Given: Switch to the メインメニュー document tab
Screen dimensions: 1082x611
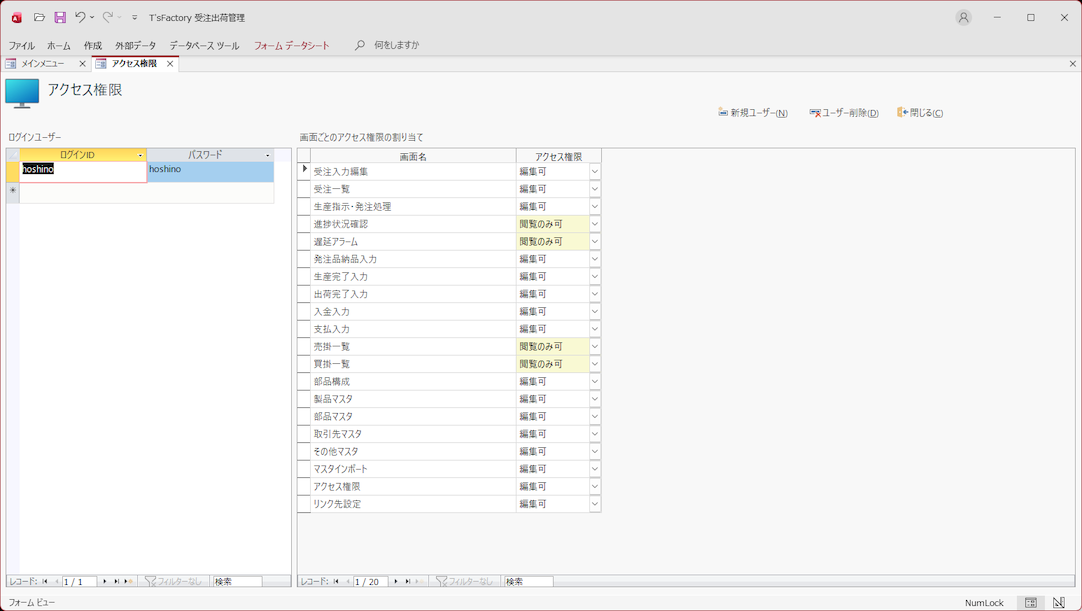Looking at the screenshot, I should 43,64.
